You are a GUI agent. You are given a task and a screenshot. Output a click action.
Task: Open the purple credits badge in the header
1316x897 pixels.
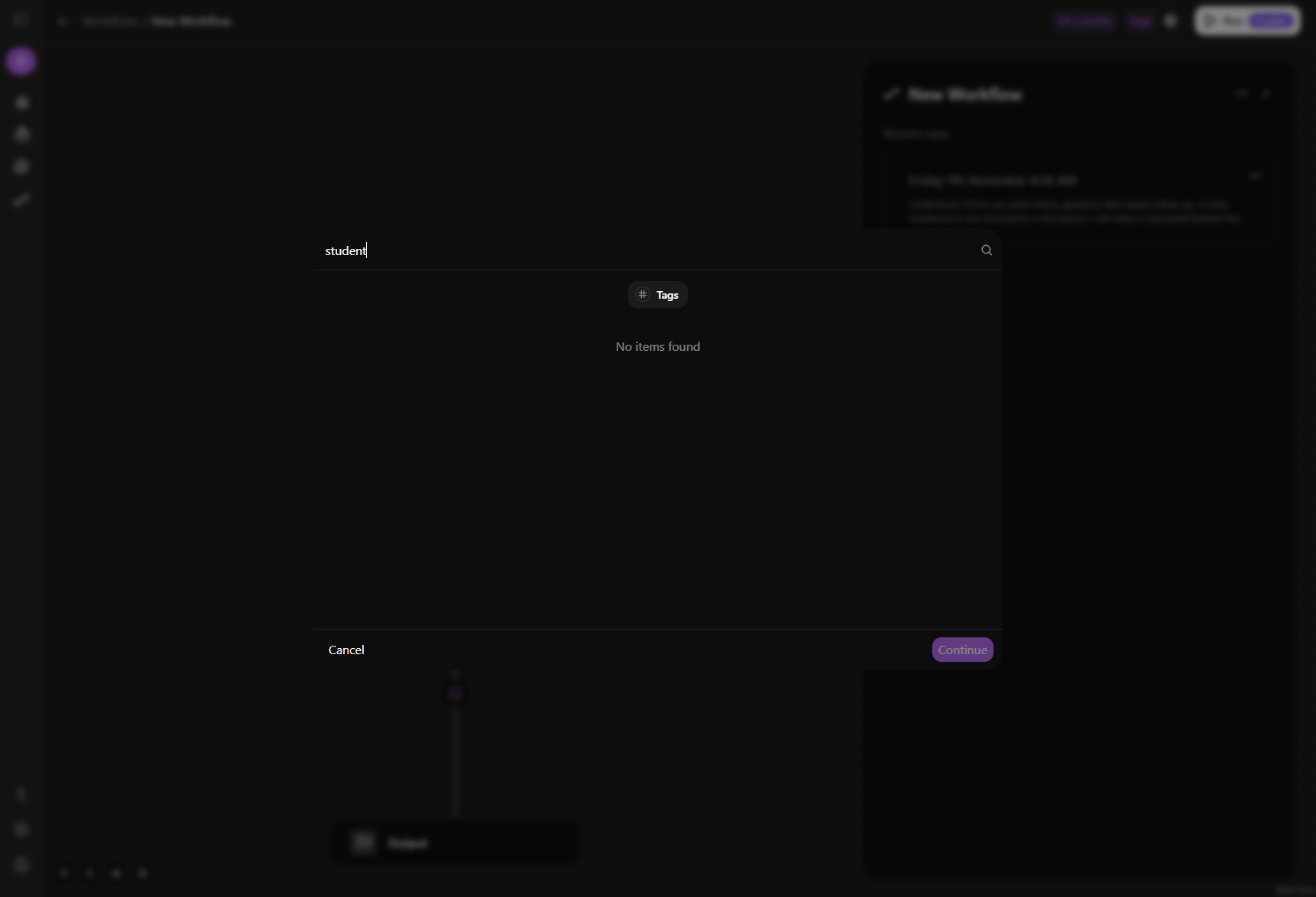coord(1084,21)
